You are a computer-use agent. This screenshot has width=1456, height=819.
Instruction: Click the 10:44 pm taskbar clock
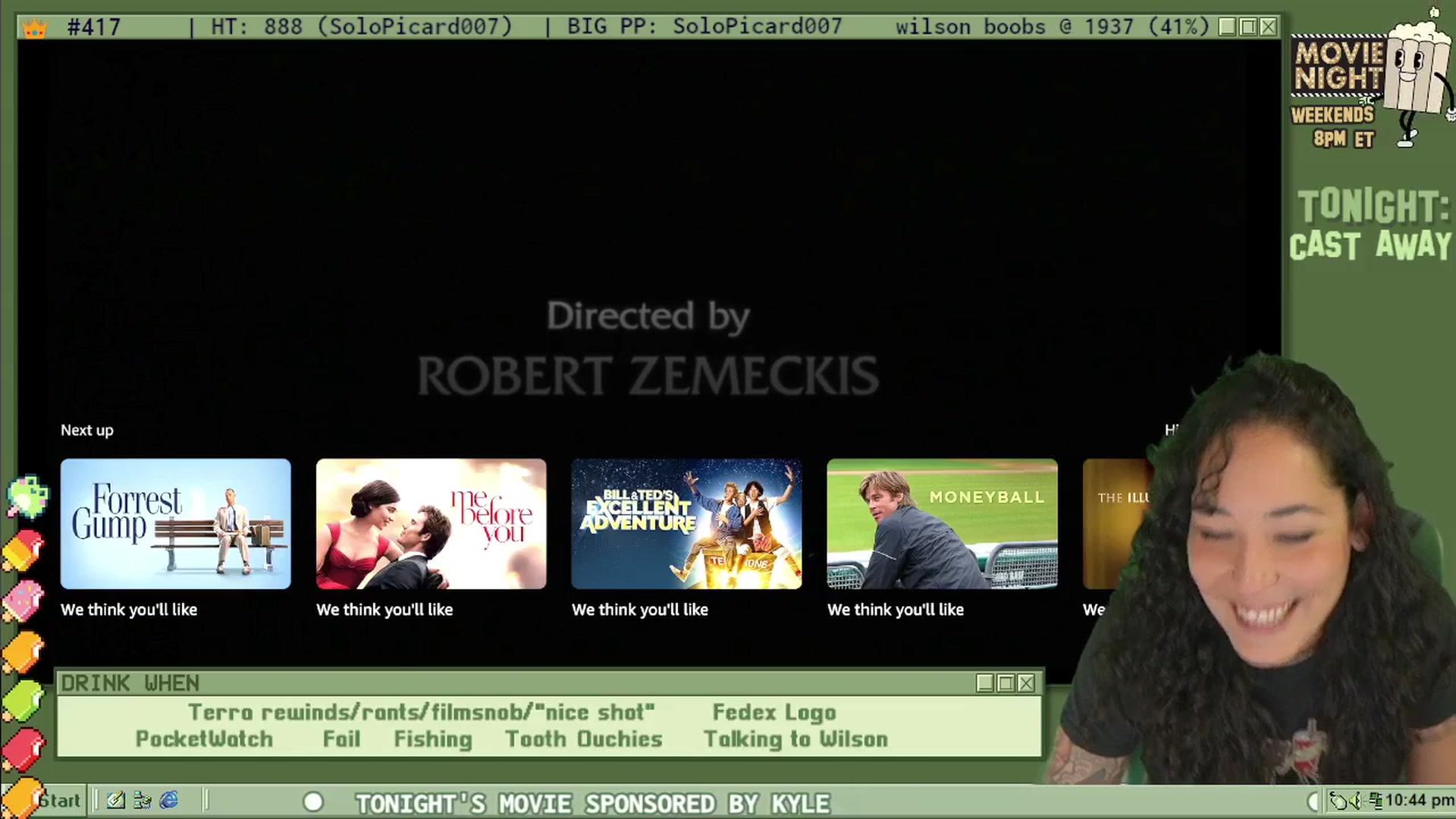click(1420, 800)
